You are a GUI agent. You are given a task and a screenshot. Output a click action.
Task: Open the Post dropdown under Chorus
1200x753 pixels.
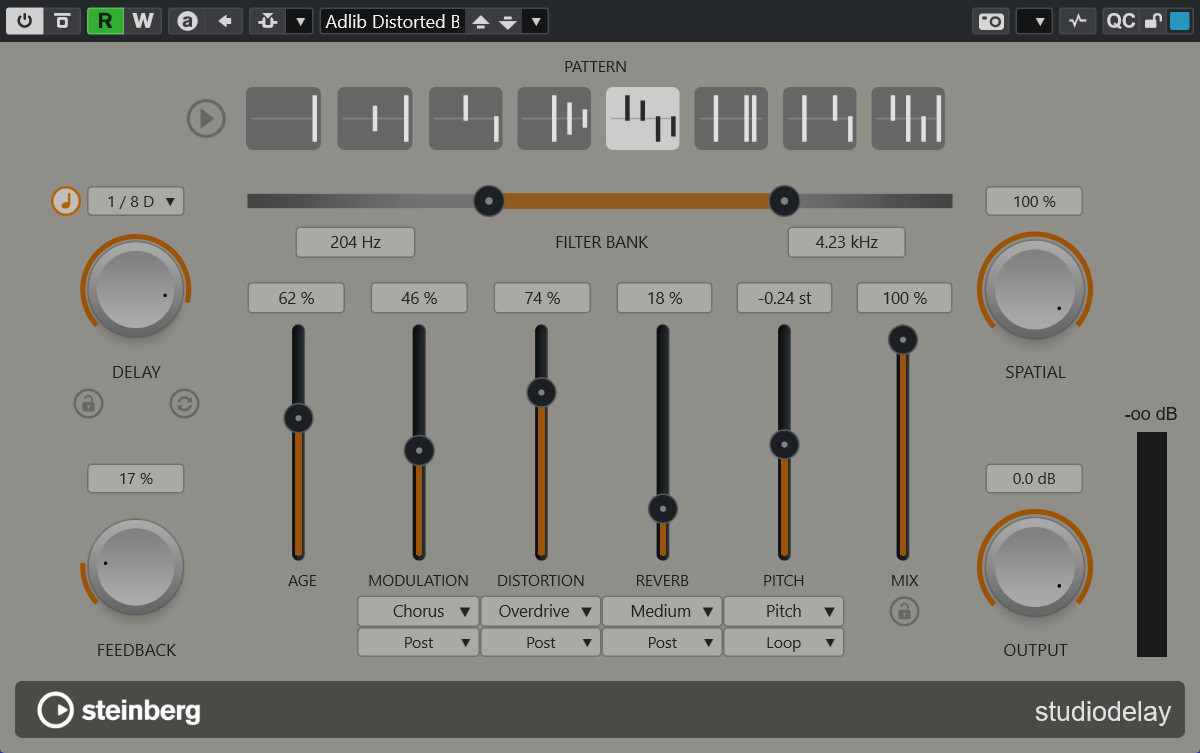pyautogui.click(x=418, y=642)
